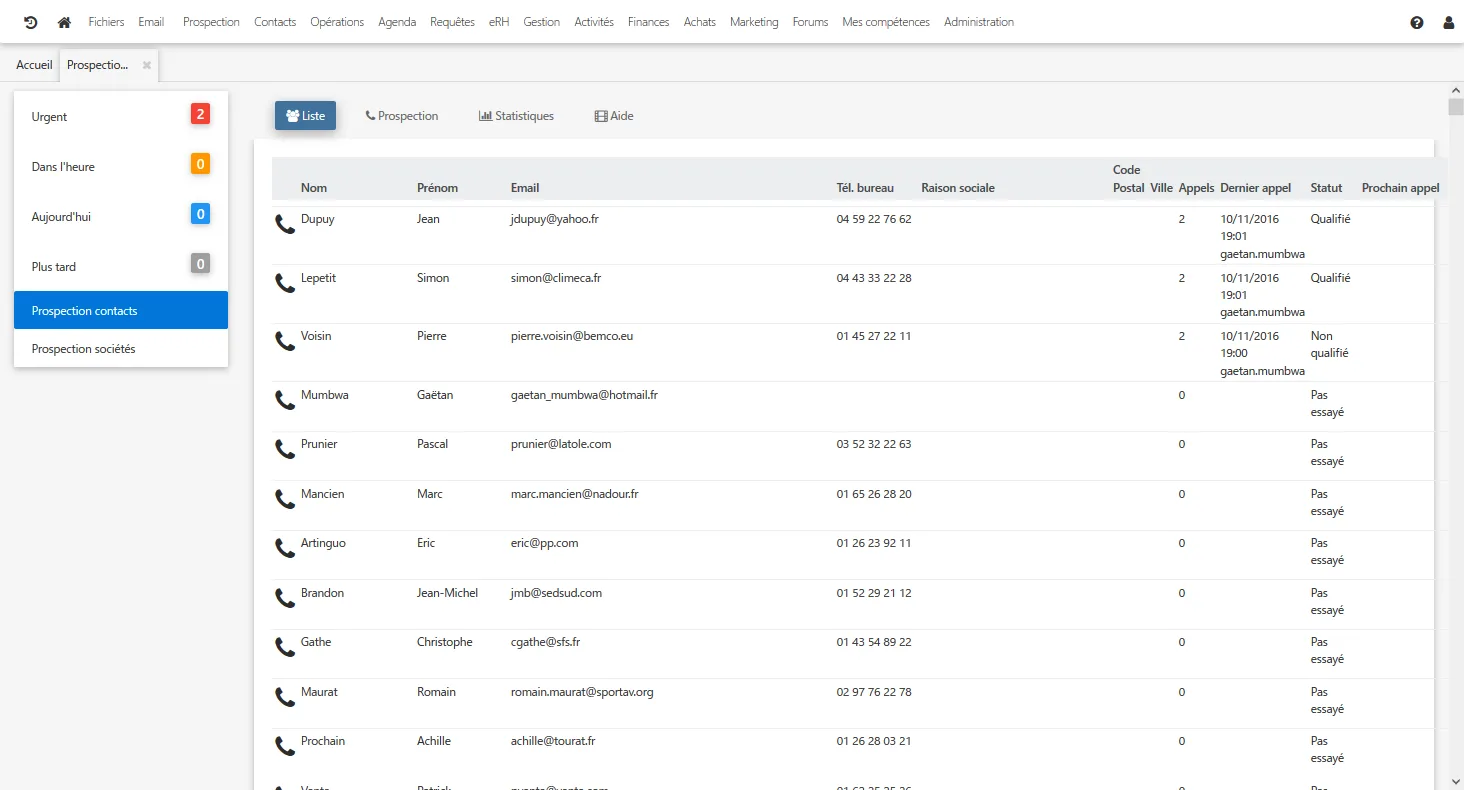Click the scrollbar up arrow
The image size is (1464, 790).
coord(1456,91)
